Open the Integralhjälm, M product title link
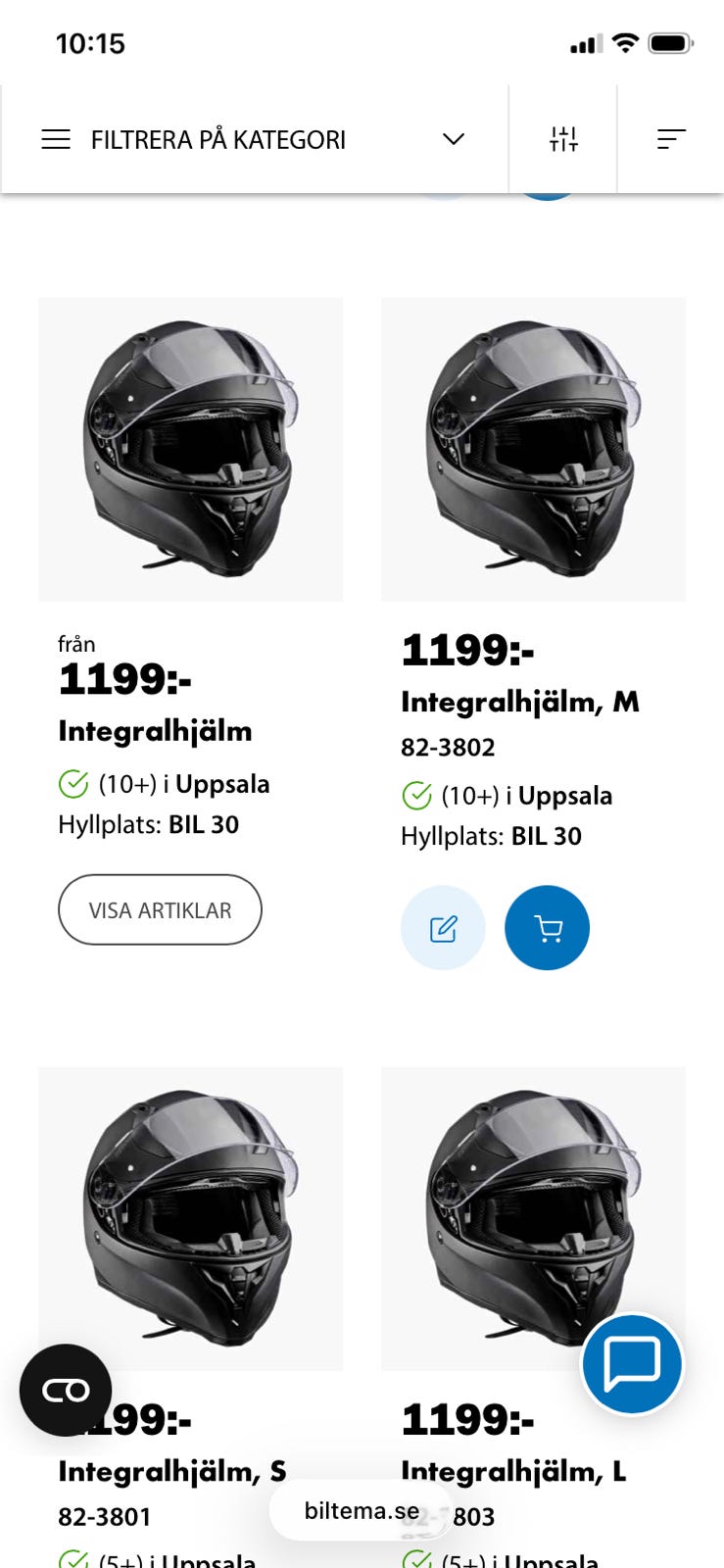The height and width of the screenshot is (1568, 724). click(519, 702)
